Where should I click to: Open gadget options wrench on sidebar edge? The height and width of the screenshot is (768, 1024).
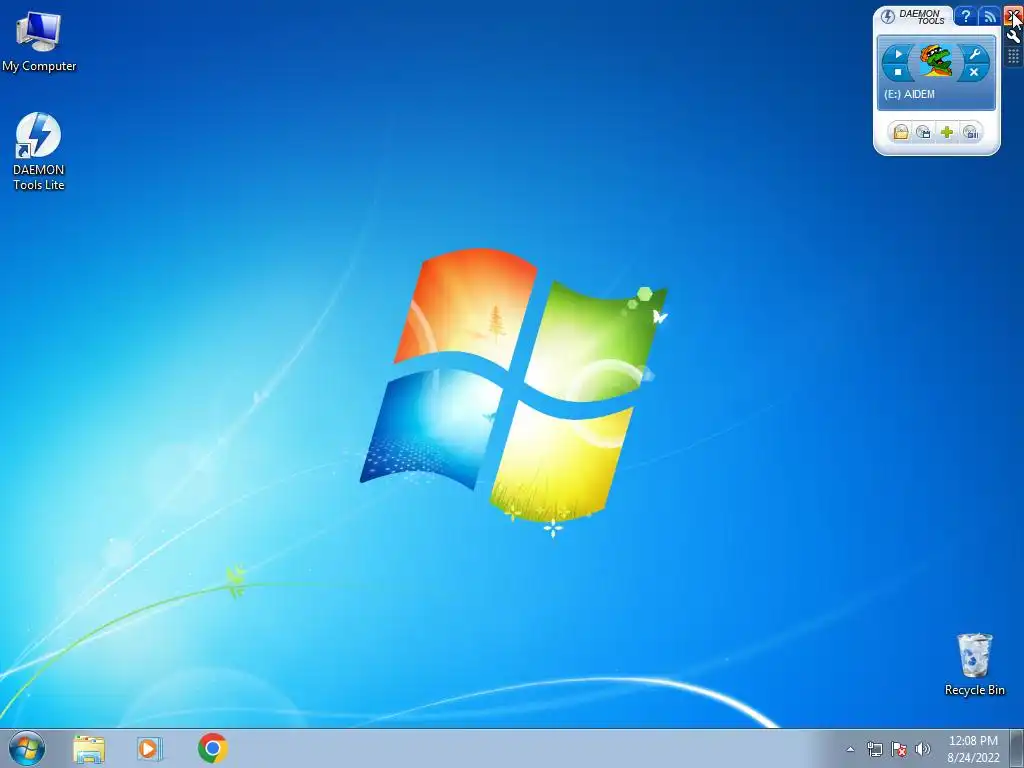click(x=1013, y=36)
